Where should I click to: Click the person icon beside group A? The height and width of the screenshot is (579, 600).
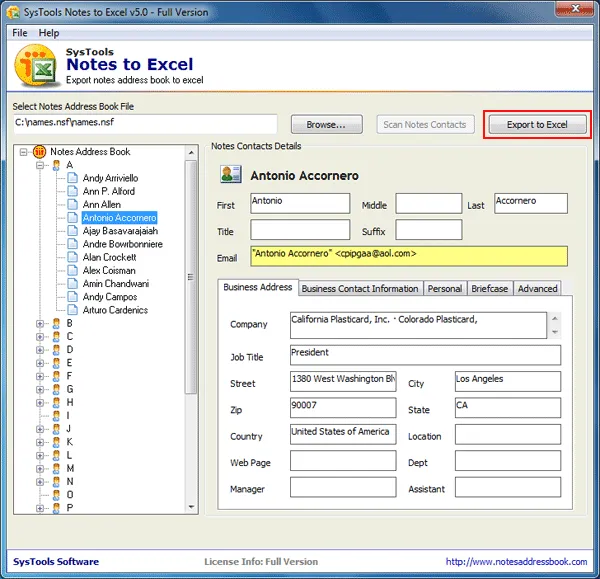[56, 165]
